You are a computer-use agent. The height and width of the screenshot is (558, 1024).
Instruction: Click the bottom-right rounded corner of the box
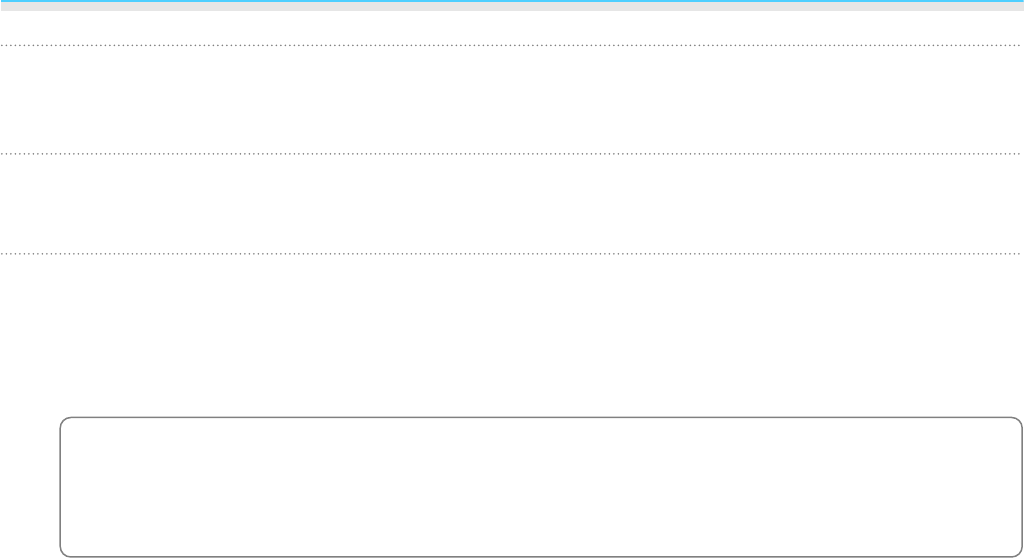[1019, 553]
